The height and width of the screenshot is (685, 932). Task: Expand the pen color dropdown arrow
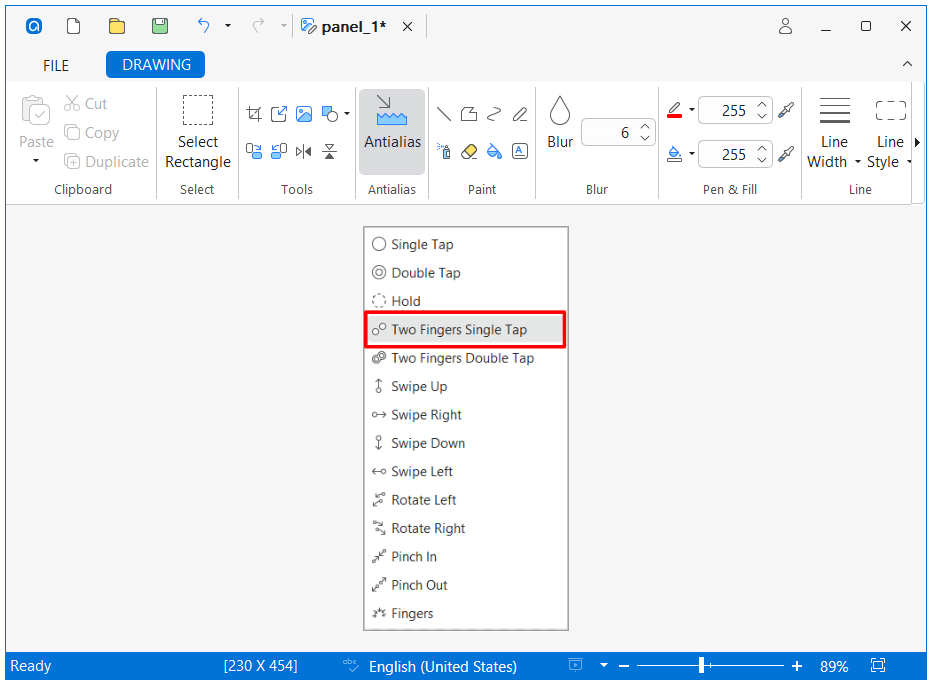[x=691, y=111]
